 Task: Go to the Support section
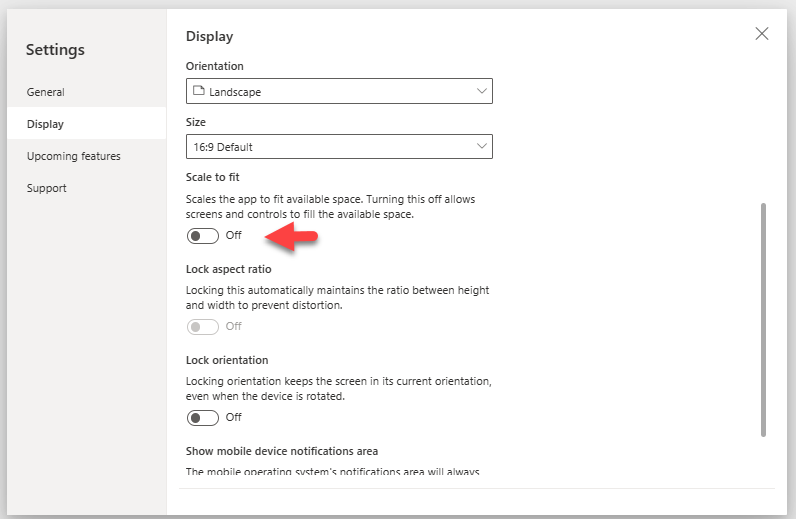(x=86, y=188)
